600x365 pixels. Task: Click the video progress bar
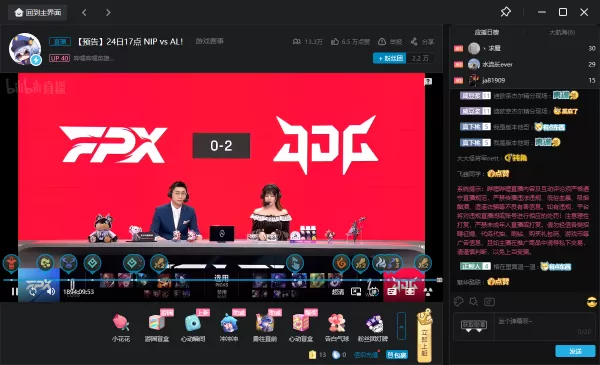point(222,280)
